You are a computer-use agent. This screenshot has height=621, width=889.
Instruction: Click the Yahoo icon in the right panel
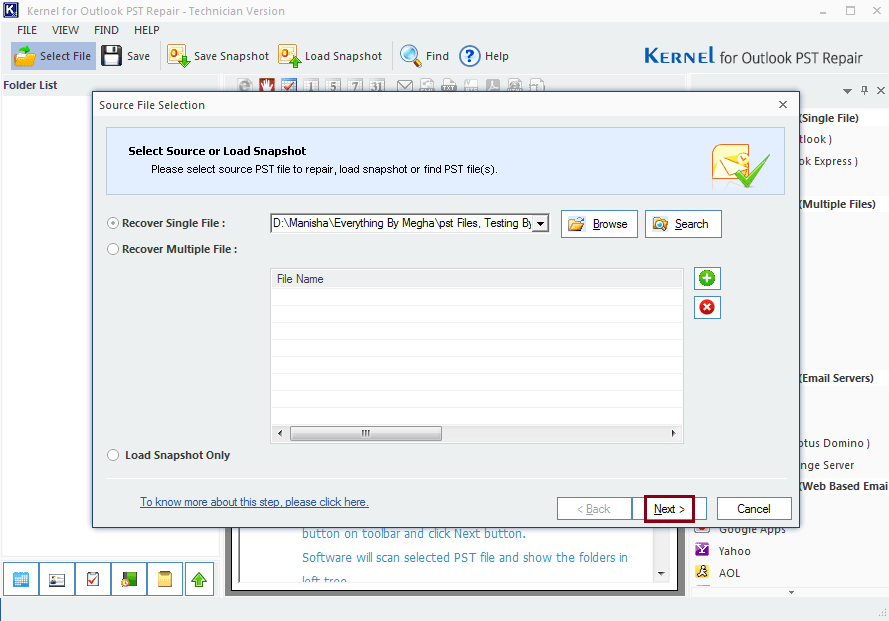(x=702, y=550)
